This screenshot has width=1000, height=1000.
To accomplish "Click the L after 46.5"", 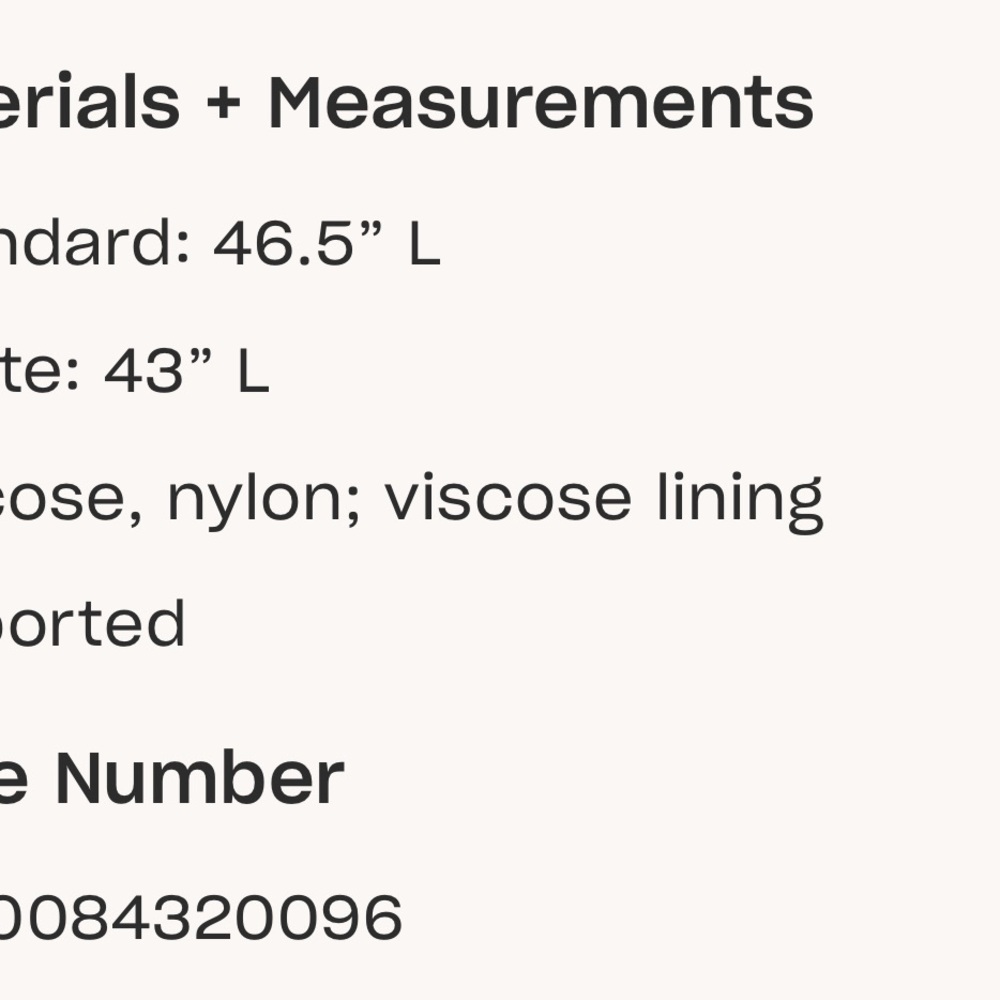I will click(x=425, y=243).
